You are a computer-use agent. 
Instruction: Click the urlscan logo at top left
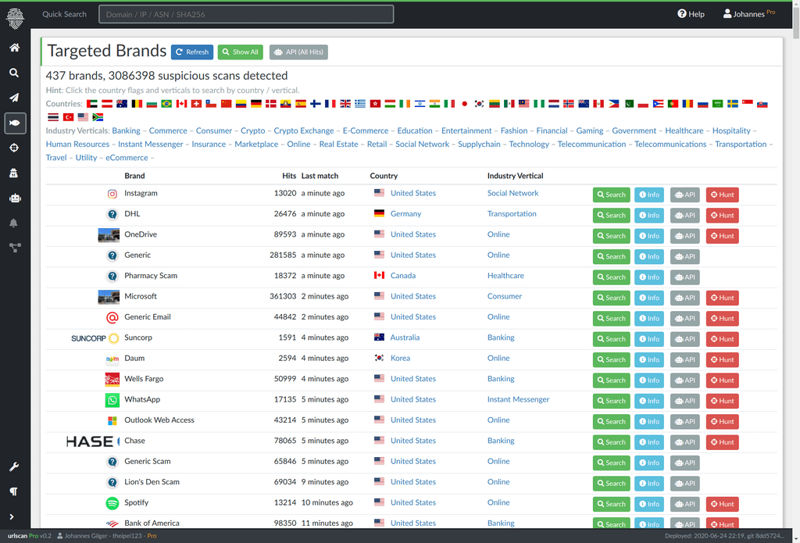[15, 18]
